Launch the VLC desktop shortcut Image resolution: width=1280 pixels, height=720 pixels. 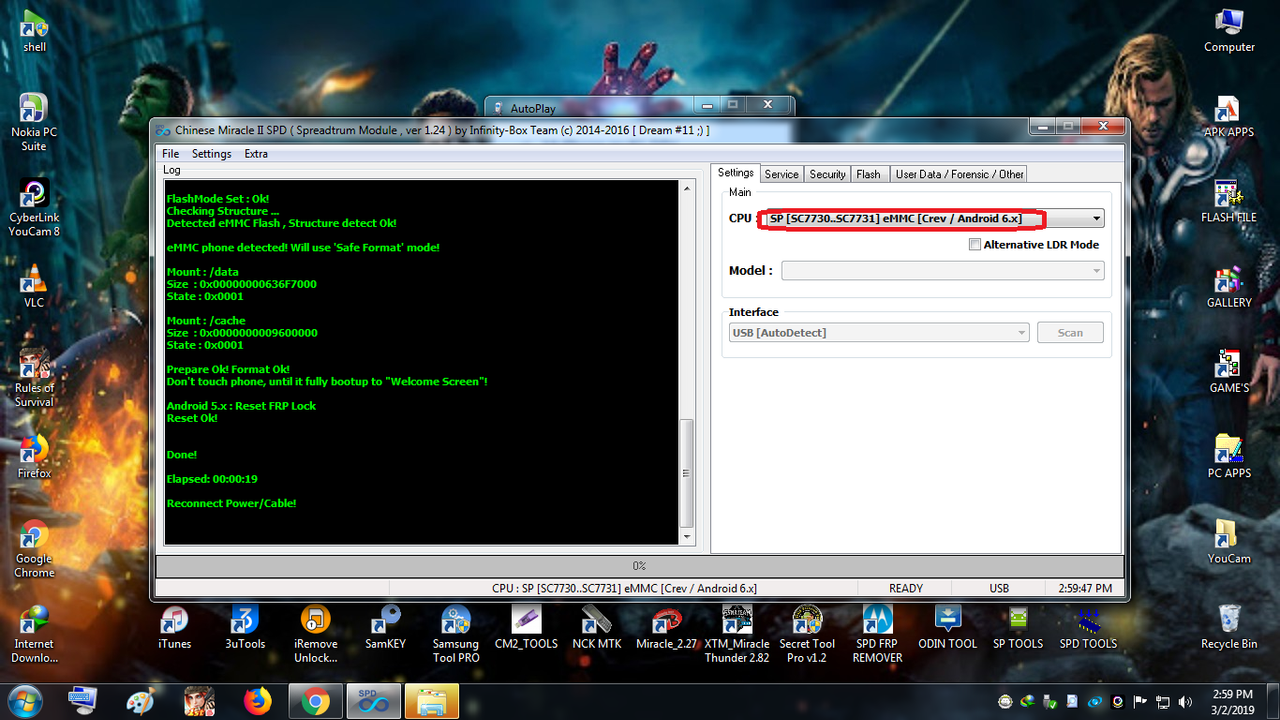[x=34, y=286]
